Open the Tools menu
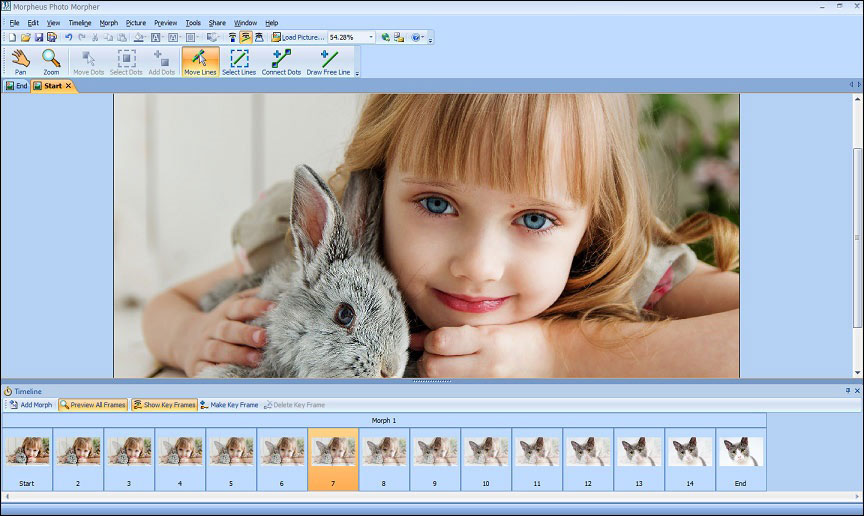The image size is (864, 516). tap(193, 23)
